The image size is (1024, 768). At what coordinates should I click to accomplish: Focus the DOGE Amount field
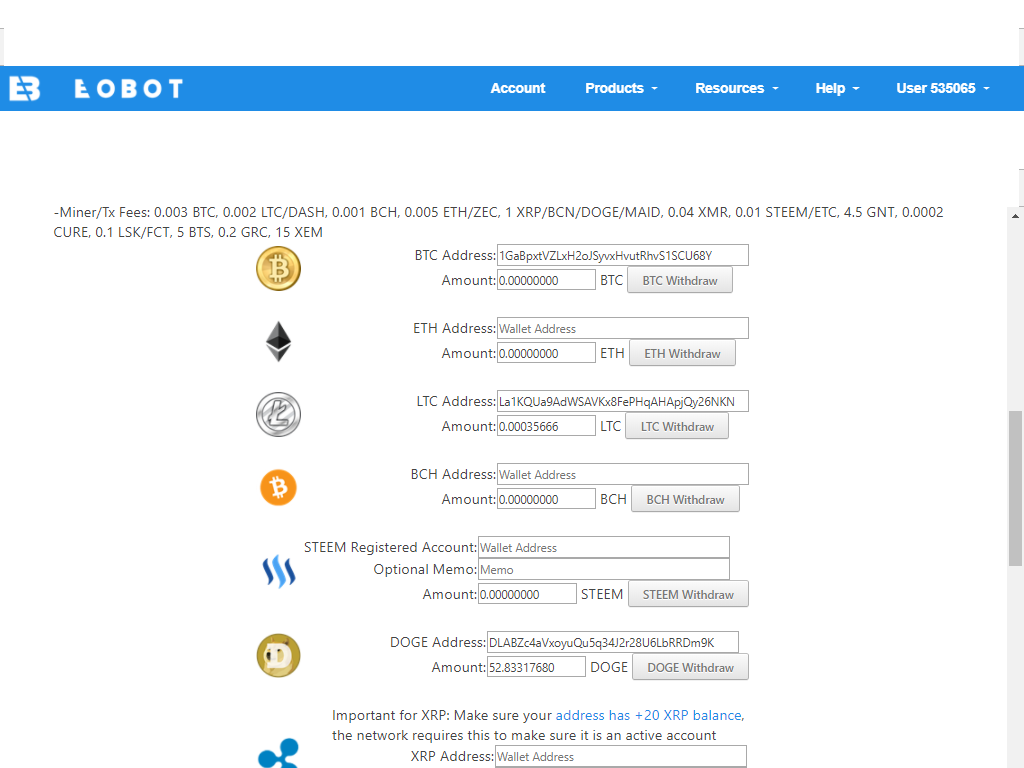coord(536,667)
